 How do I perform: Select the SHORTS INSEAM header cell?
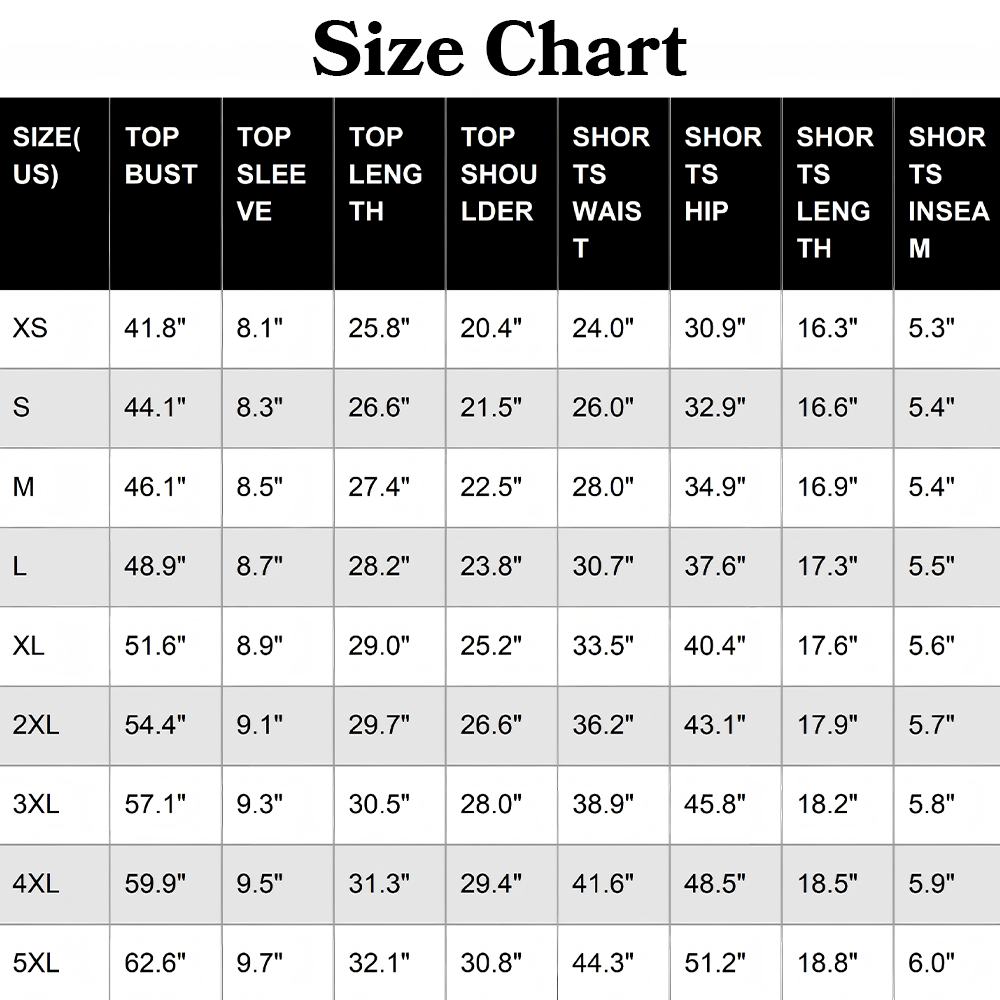click(x=948, y=193)
